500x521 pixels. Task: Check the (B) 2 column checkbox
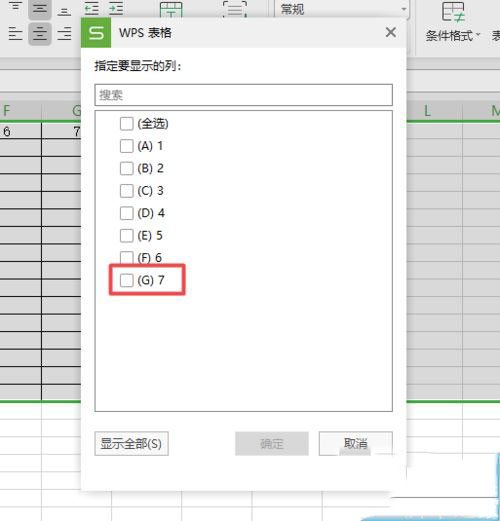pos(126,168)
